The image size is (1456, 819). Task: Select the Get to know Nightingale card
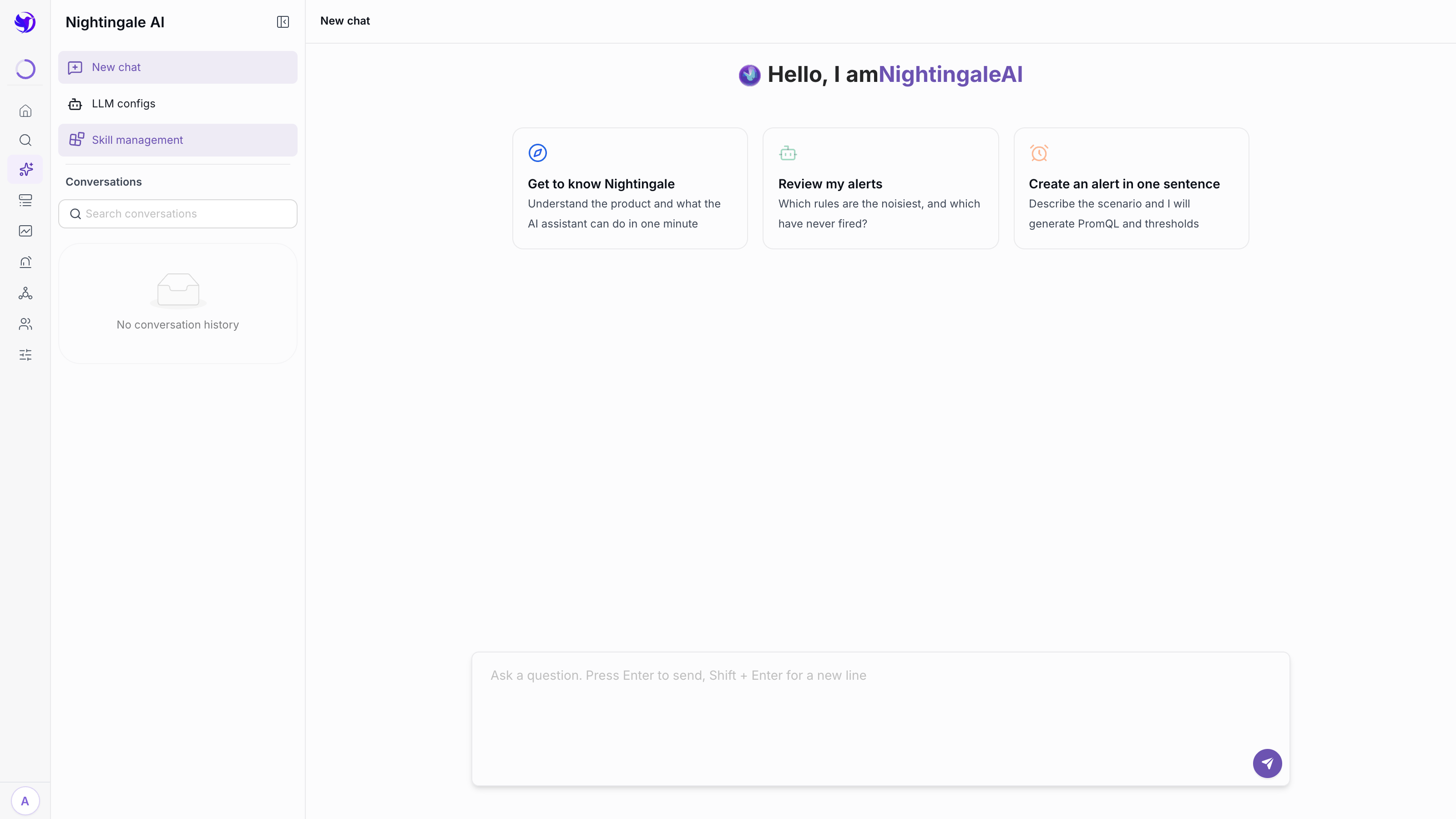(630, 188)
